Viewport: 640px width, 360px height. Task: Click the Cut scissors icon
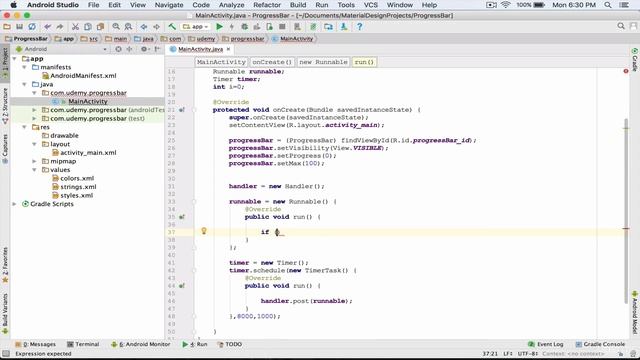[76, 27]
